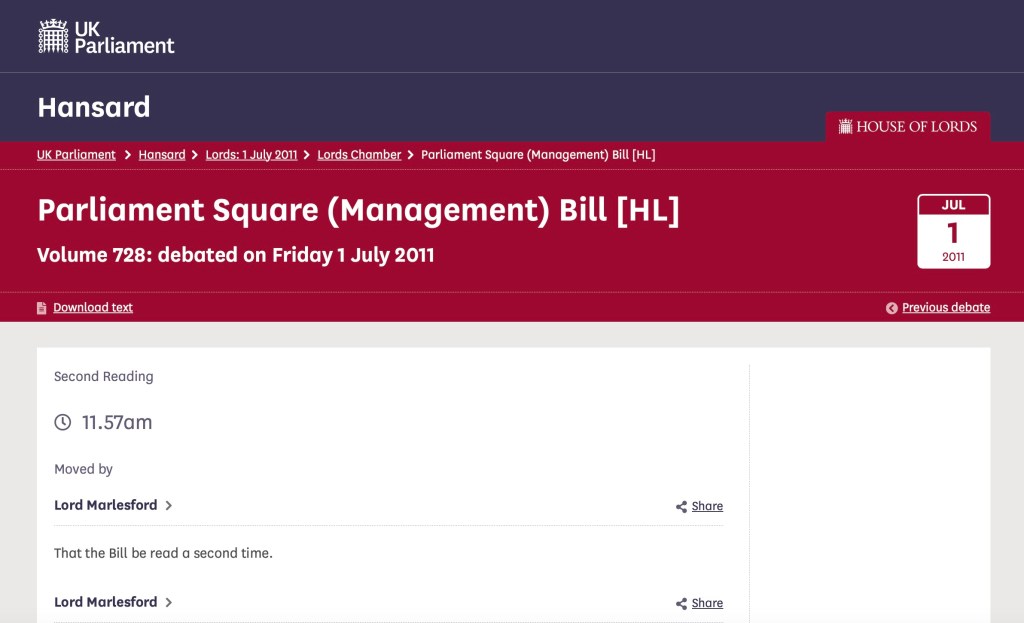Go to the Previous debate link
This screenshot has height=623, width=1024.
[x=945, y=308]
